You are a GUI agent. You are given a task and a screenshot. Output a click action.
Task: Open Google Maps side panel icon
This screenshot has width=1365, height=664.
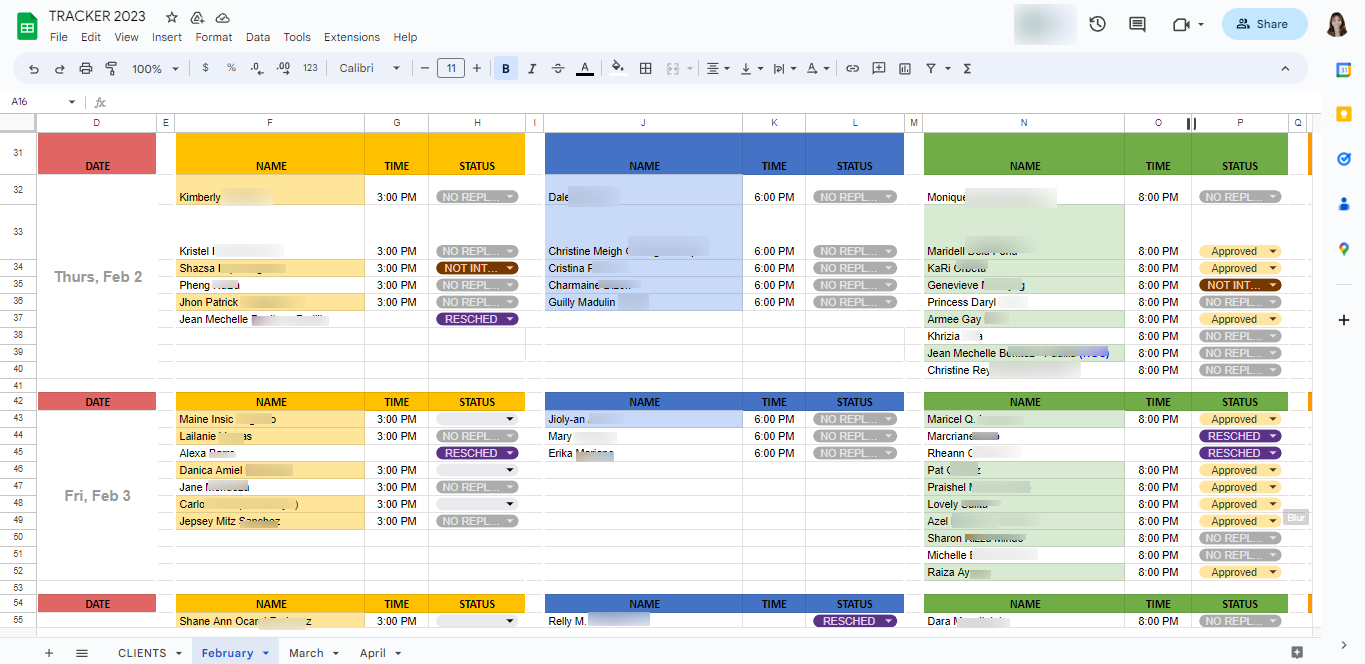click(x=1344, y=249)
